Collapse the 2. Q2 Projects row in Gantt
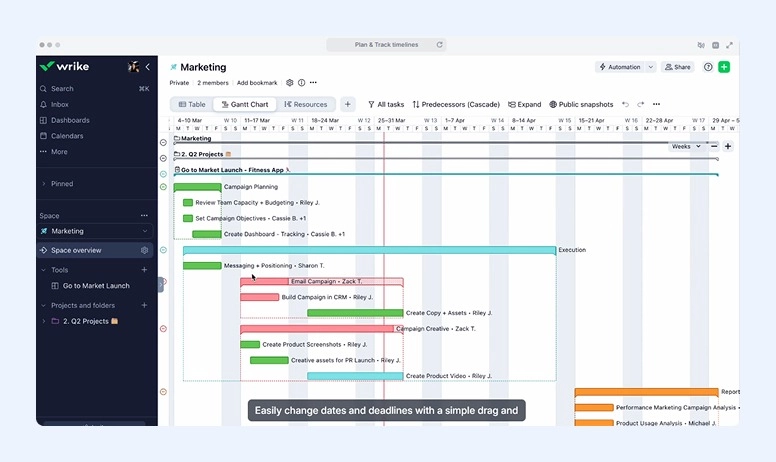The height and width of the screenshot is (462, 776). pyautogui.click(x=163, y=158)
